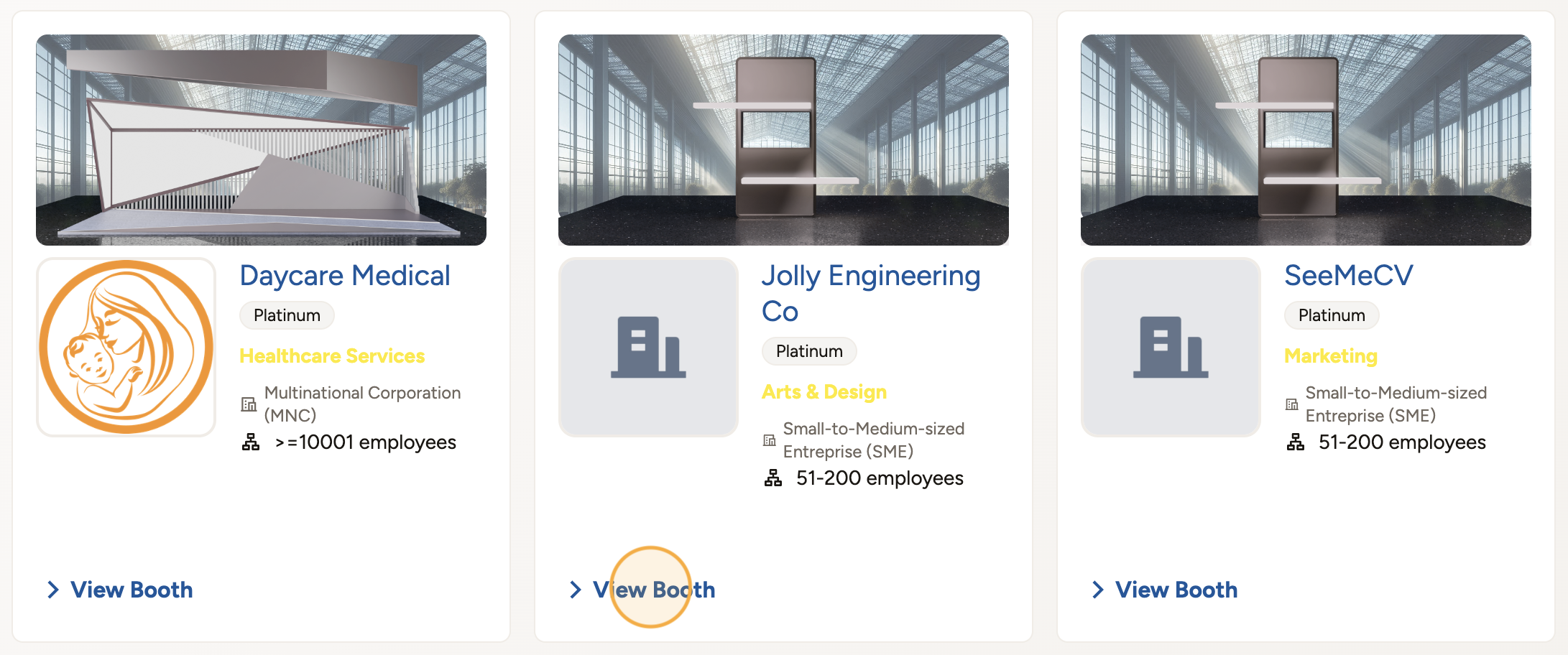Click the Daycare Medical employee count icon
1568x655 pixels.
[x=251, y=442]
